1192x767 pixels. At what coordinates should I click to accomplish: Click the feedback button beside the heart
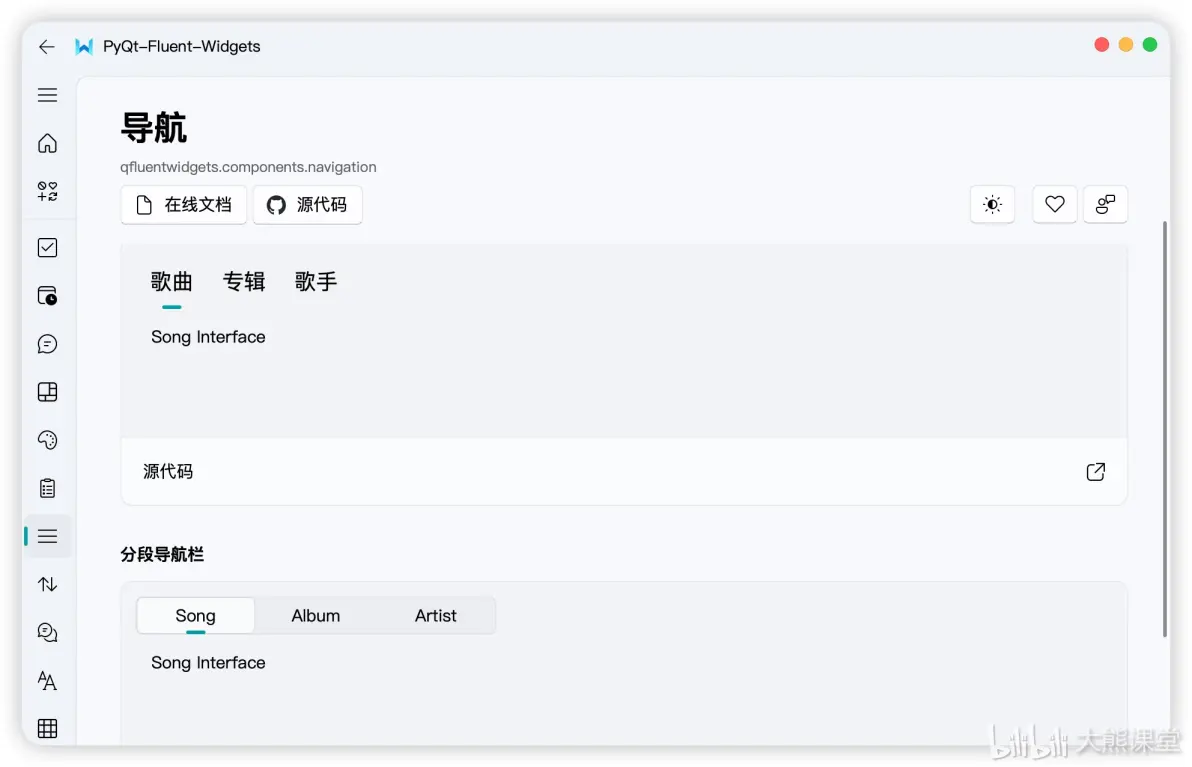click(x=1105, y=204)
